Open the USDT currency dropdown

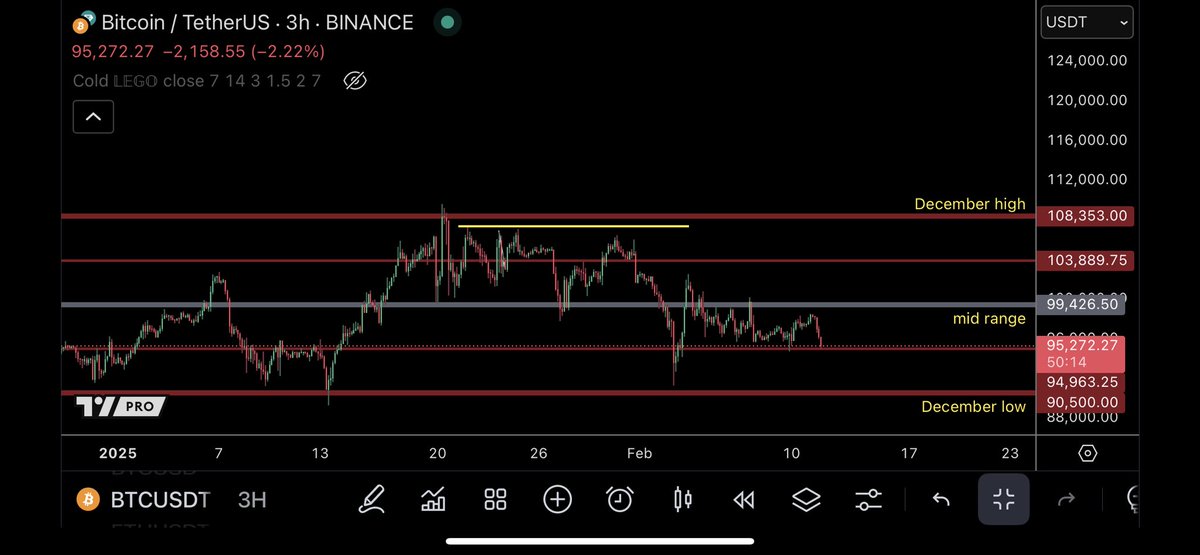coord(1086,21)
